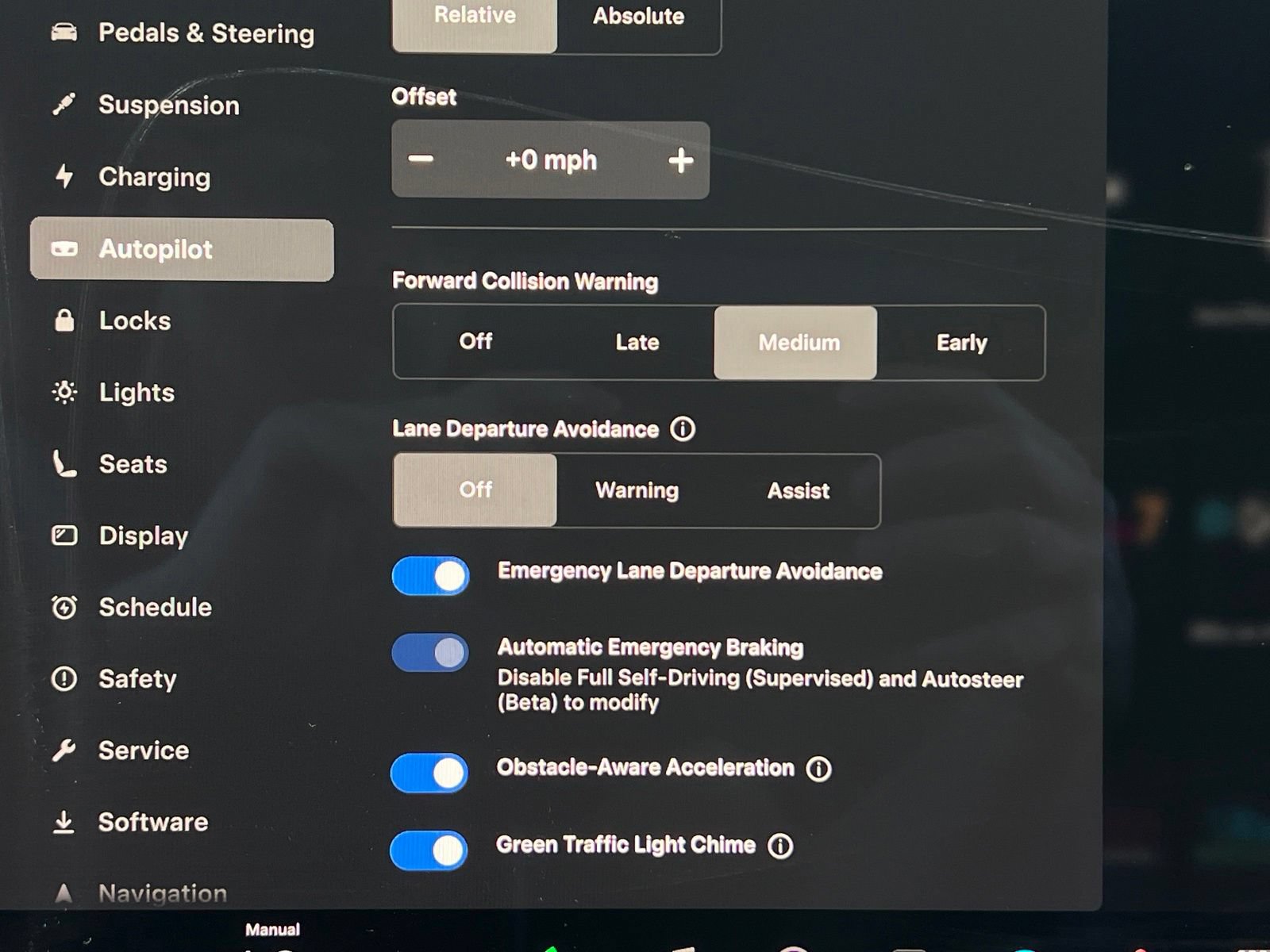Show info for Lane Departure Avoidance

[683, 429]
